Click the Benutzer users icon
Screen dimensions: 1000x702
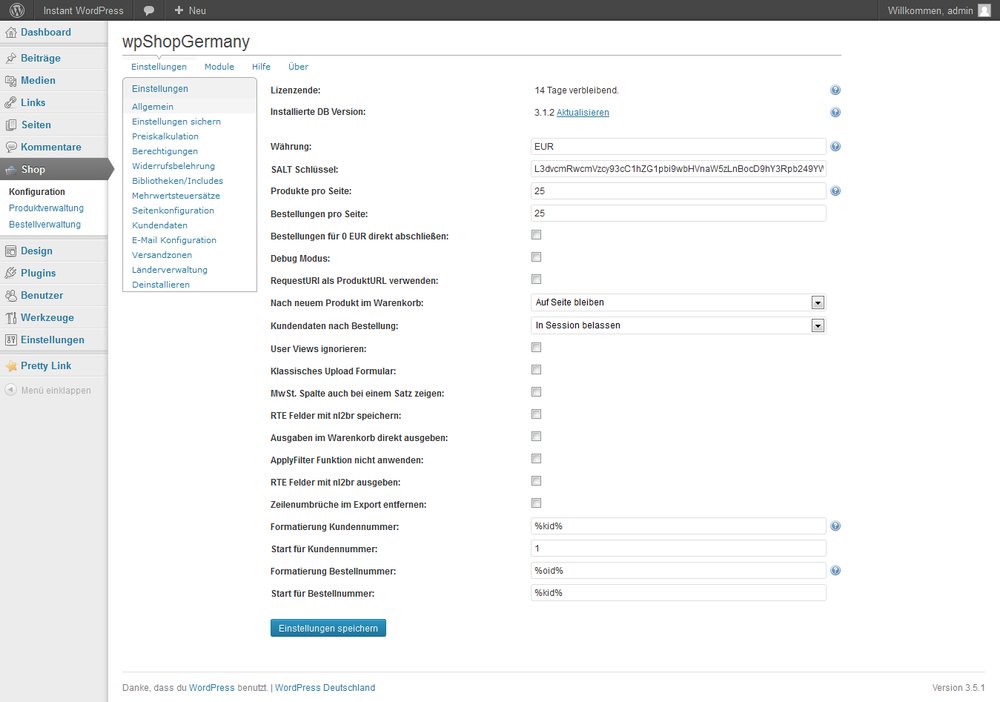coord(11,295)
